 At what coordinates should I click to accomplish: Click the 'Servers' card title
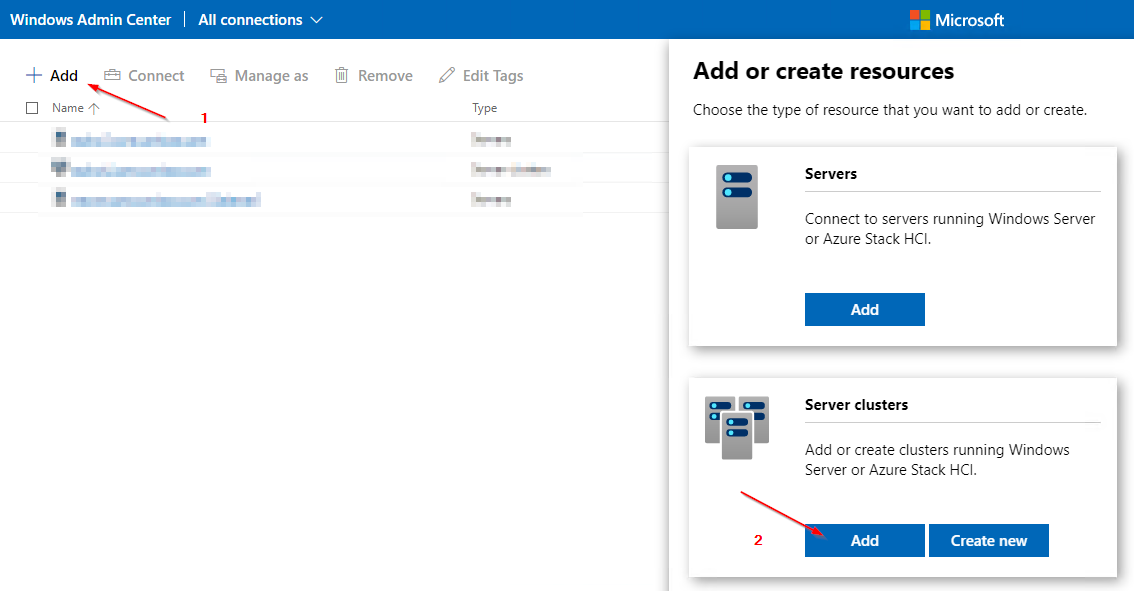(x=831, y=174)
